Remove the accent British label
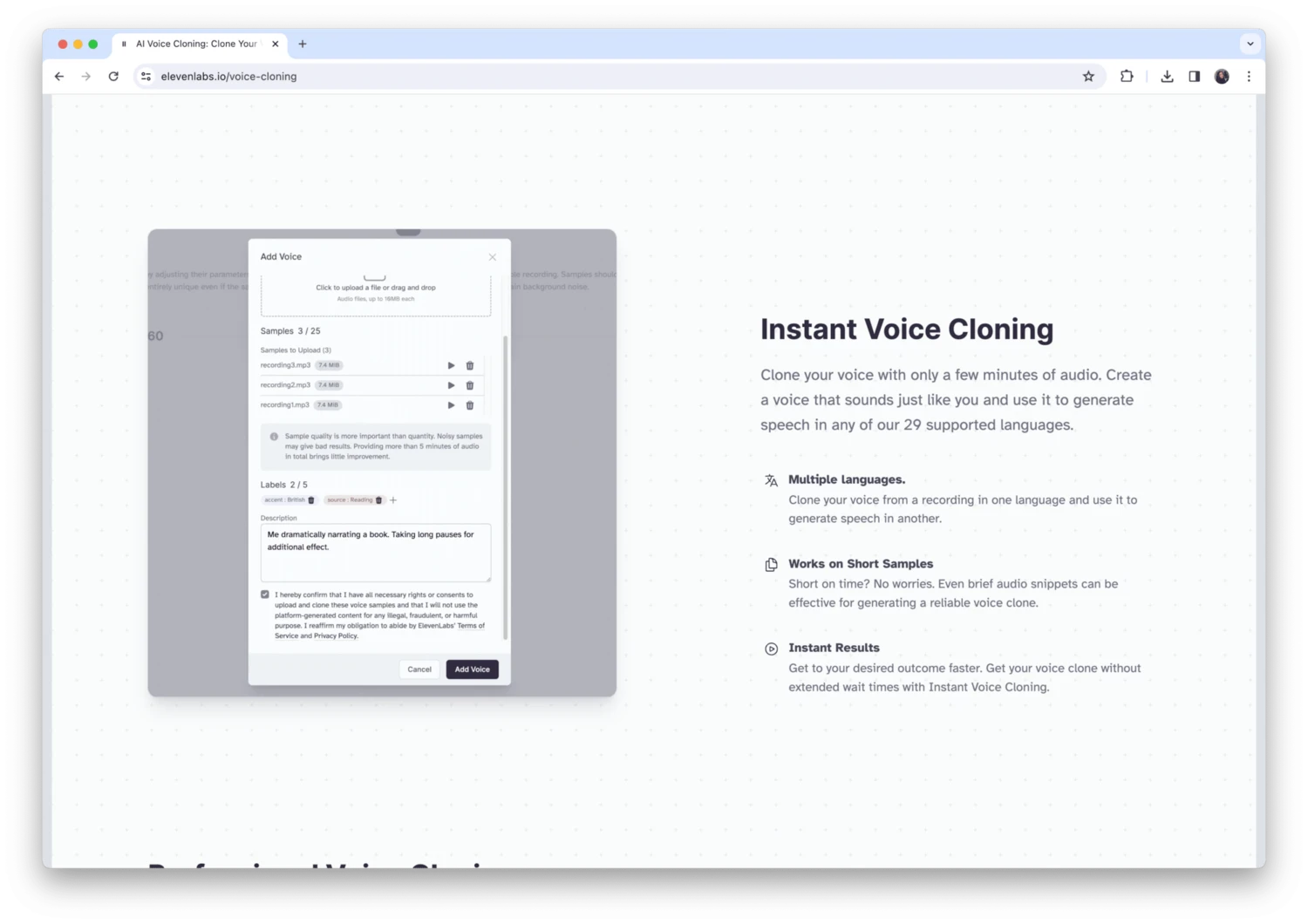The width and height of the screenshot is (1308, 924). coord(311,500)
